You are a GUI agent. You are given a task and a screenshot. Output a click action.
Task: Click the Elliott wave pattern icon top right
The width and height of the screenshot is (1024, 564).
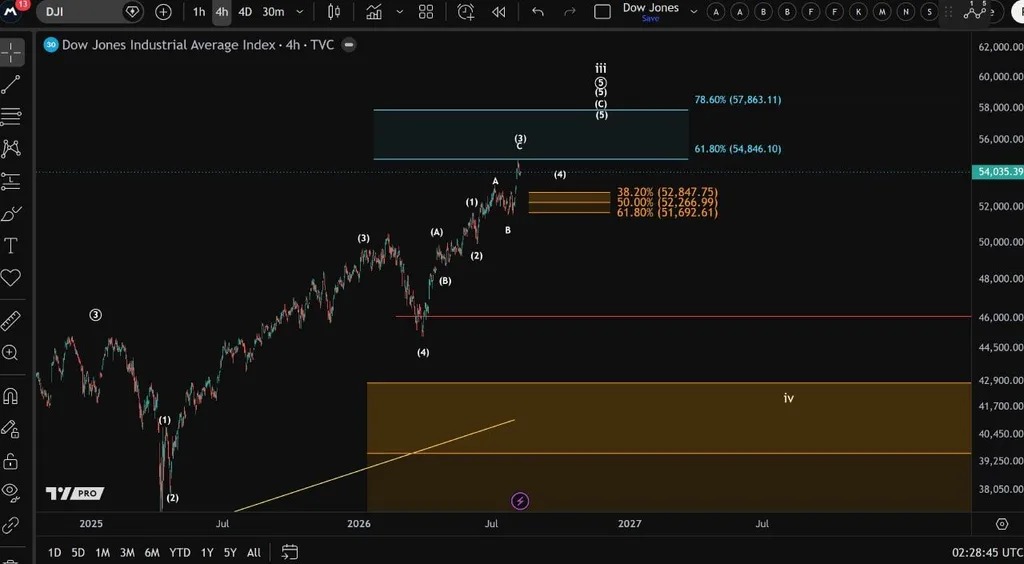click(x=976, y=11)
